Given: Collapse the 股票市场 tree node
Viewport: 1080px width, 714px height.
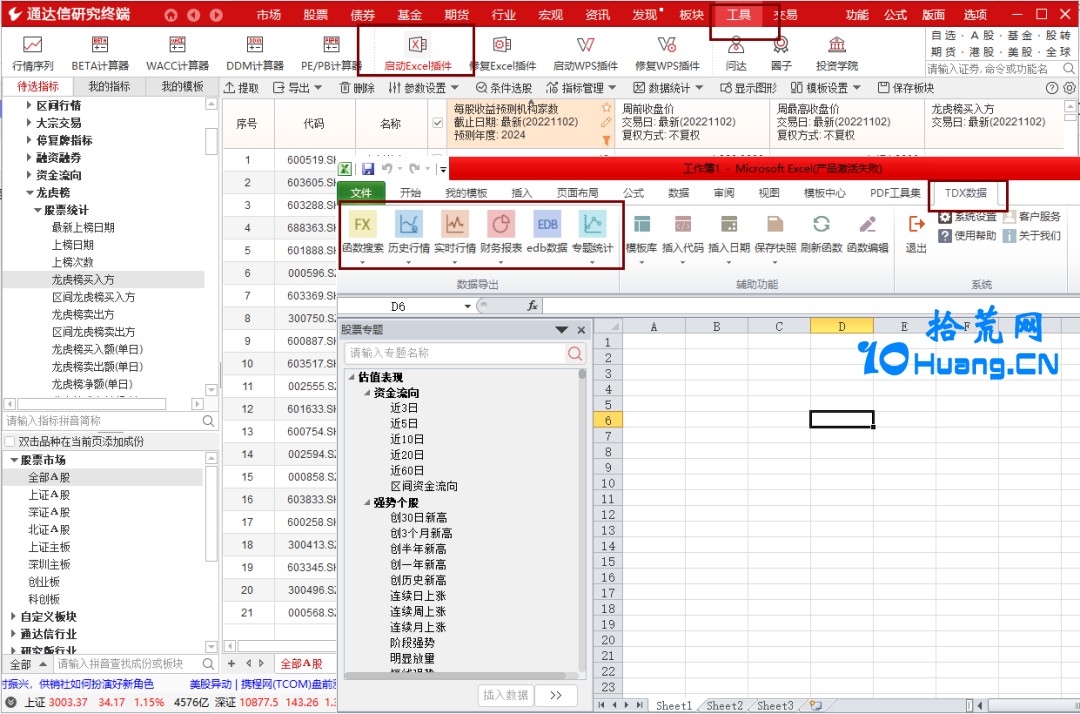Looking at the screenshot, I should [14, 460].
